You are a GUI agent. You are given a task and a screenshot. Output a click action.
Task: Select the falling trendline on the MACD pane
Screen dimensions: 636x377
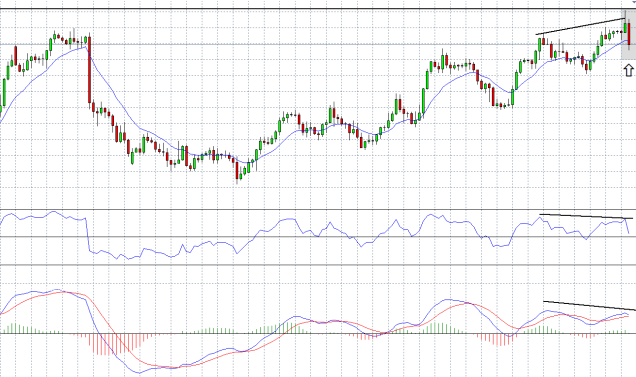click(x=589, y=306)
